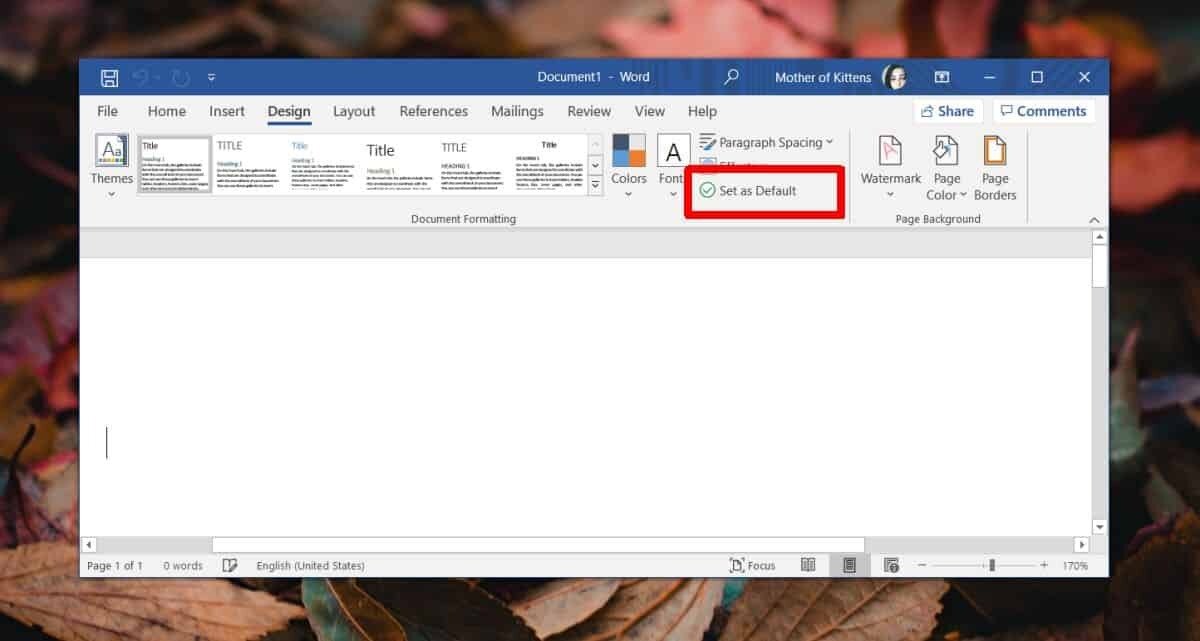
Task: Switch to Print Layout view
Action: (x=849, y=565)
